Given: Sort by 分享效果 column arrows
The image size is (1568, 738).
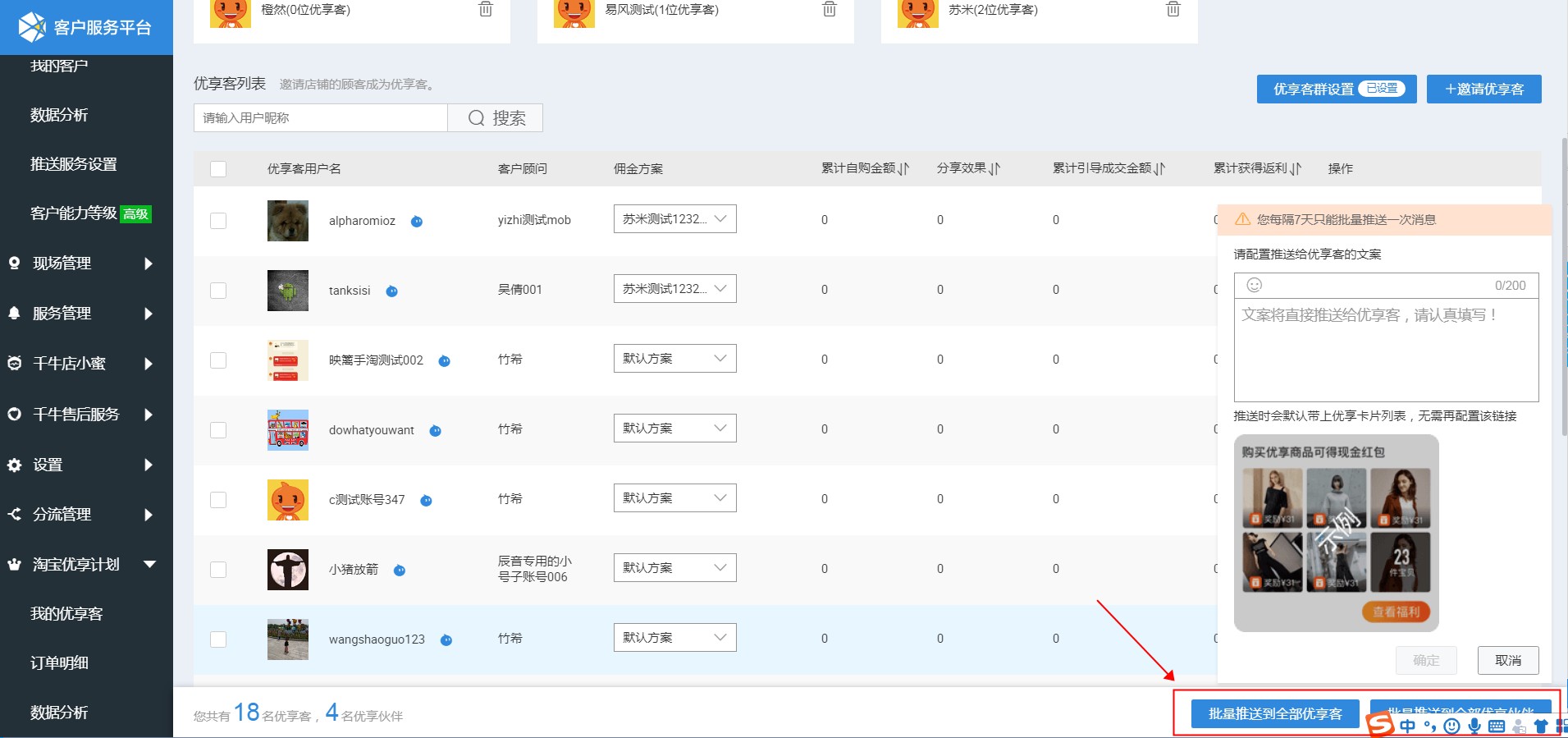Looking at the screenshot, I should coord(994,169).
